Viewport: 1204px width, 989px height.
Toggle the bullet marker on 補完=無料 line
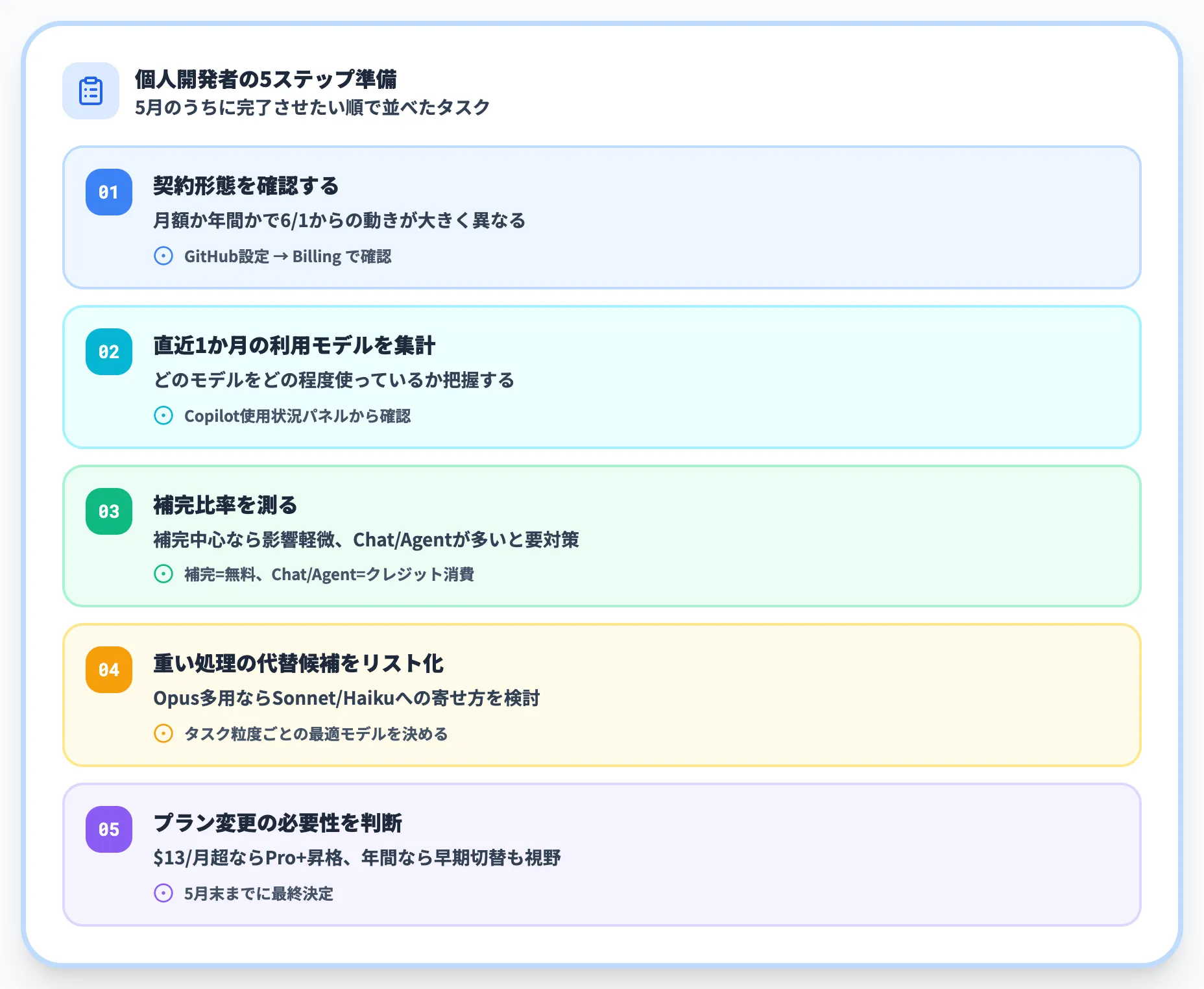(163, 575)
